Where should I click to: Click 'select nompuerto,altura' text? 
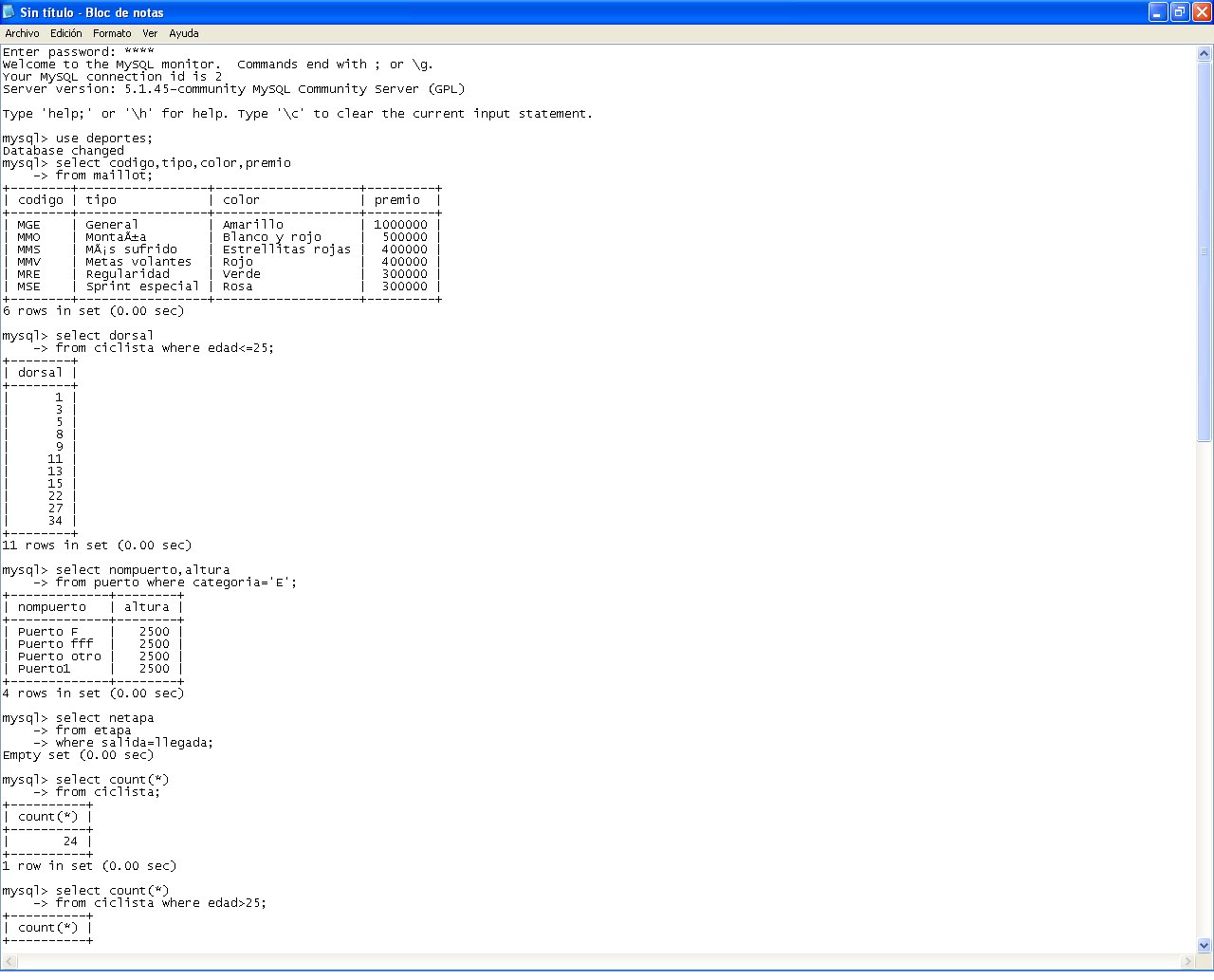click(x=142, y=570)
